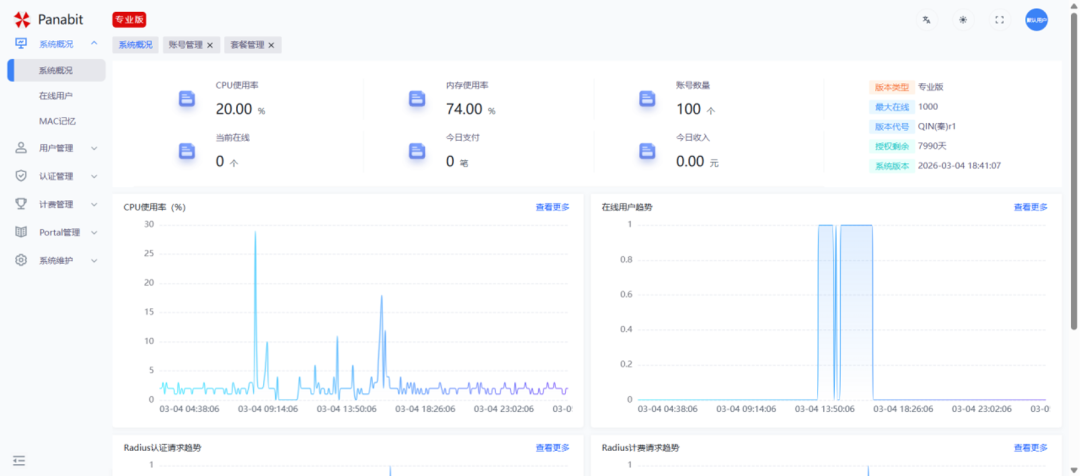Click the CPU使用率 card icon
Viewport: 1080px width, 476px height.
click(x=187, y=99)
